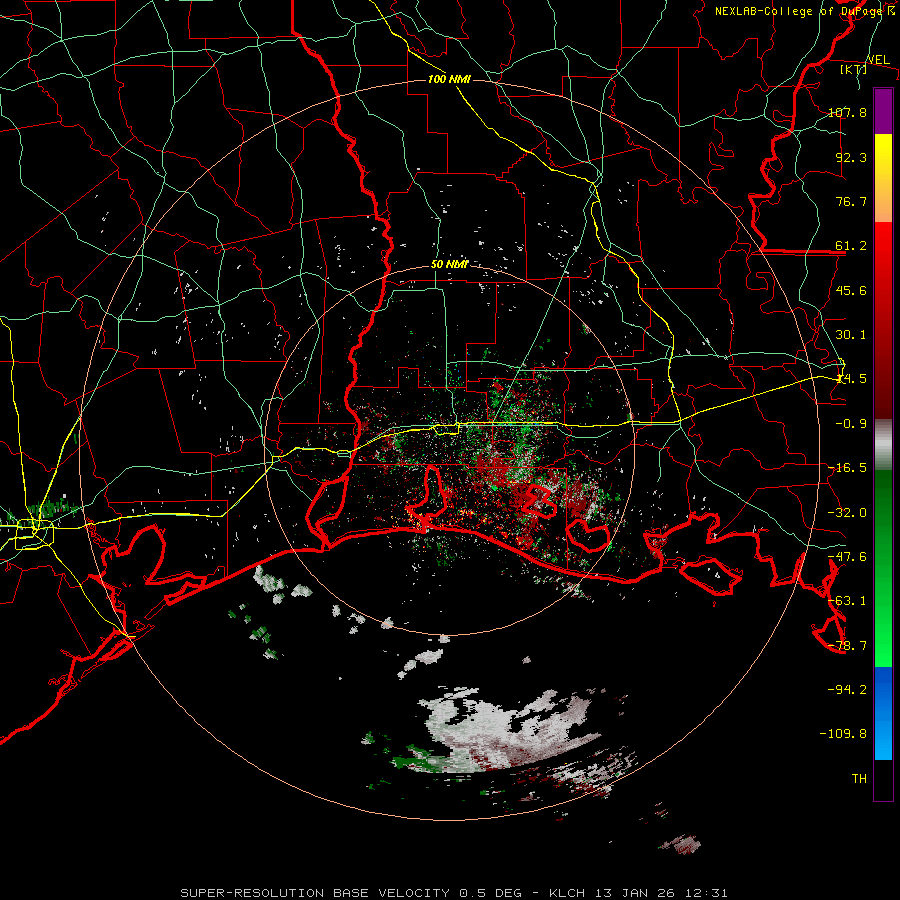The height and width of the screenshot is (900, 900).
Task: Select the -109.8 scale value
Action: (843, 734)
